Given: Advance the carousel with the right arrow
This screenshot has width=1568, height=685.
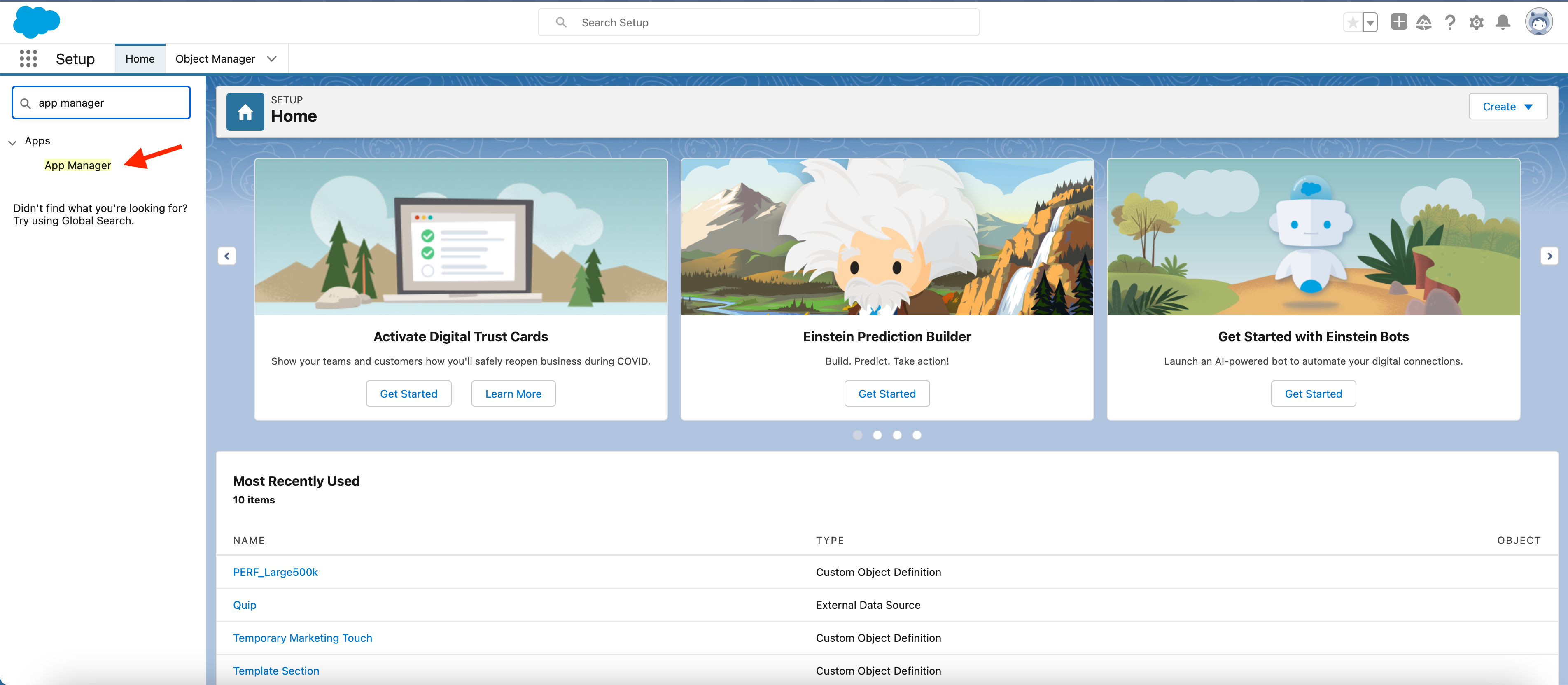Looking at the screenshot, I should tap(1550, 256).
